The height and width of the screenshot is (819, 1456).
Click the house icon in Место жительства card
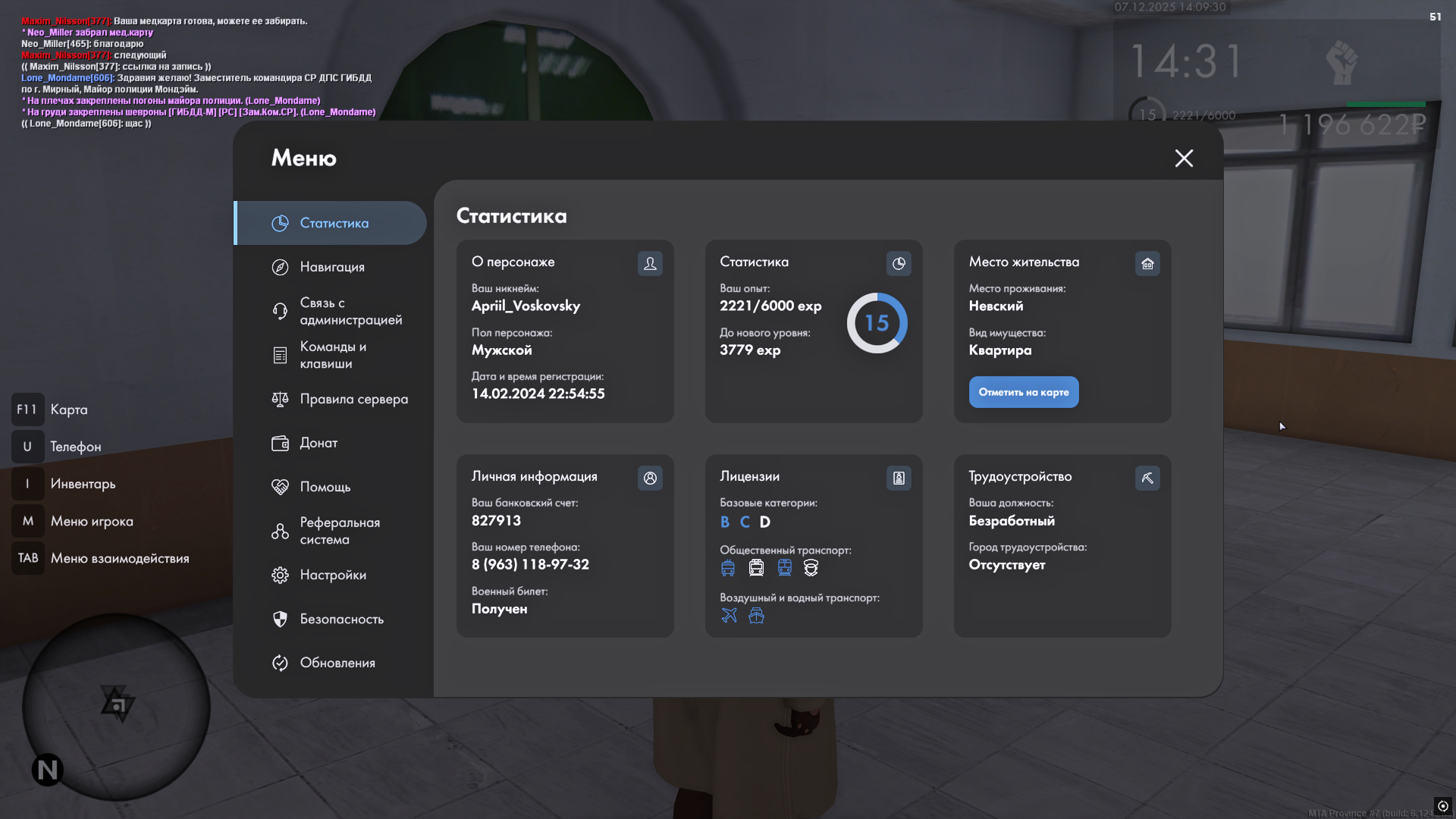[x=1147, y=263]
